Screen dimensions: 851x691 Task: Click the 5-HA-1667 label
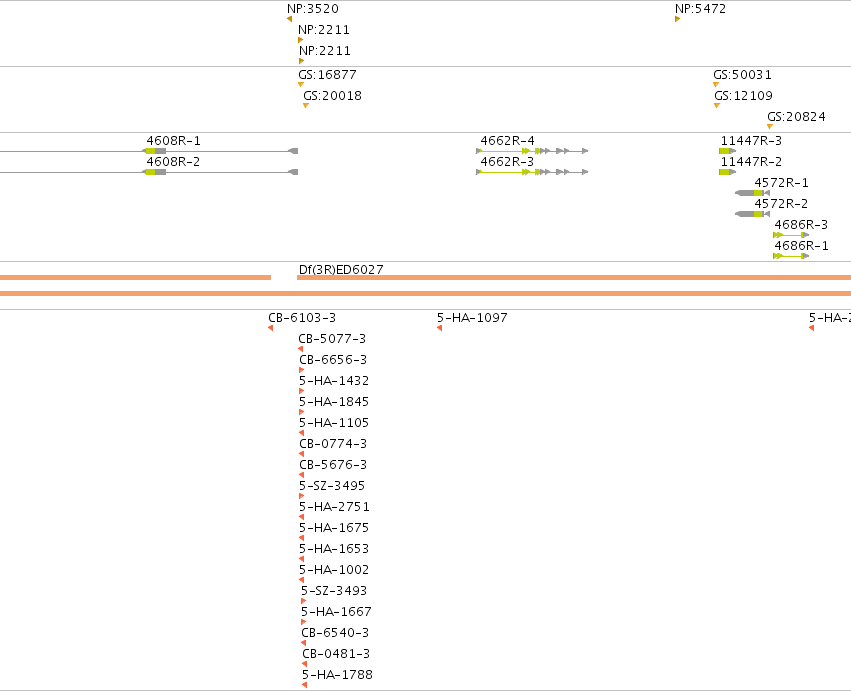pos(336,612)
